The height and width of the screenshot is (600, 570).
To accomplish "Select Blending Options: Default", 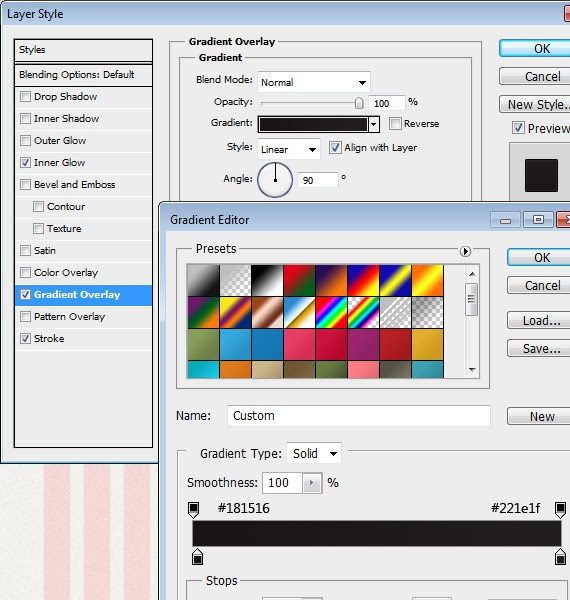I will coord(83,75).
